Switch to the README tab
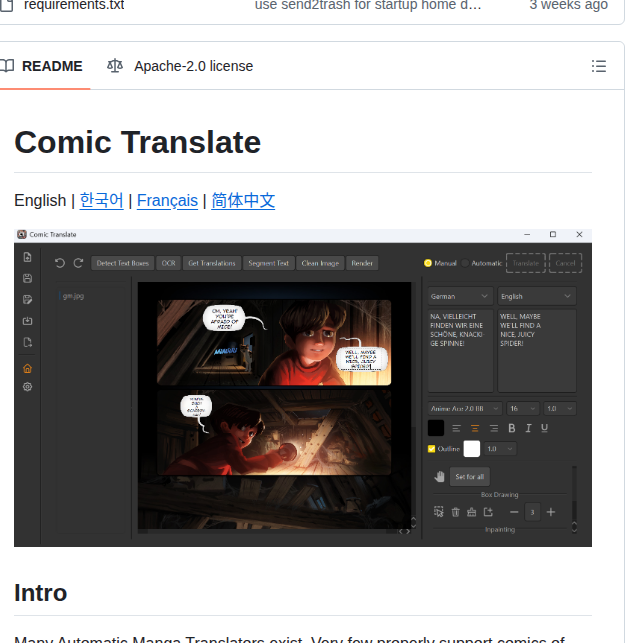The height and width of the screenshot is (643, 643). pos(43,66)
